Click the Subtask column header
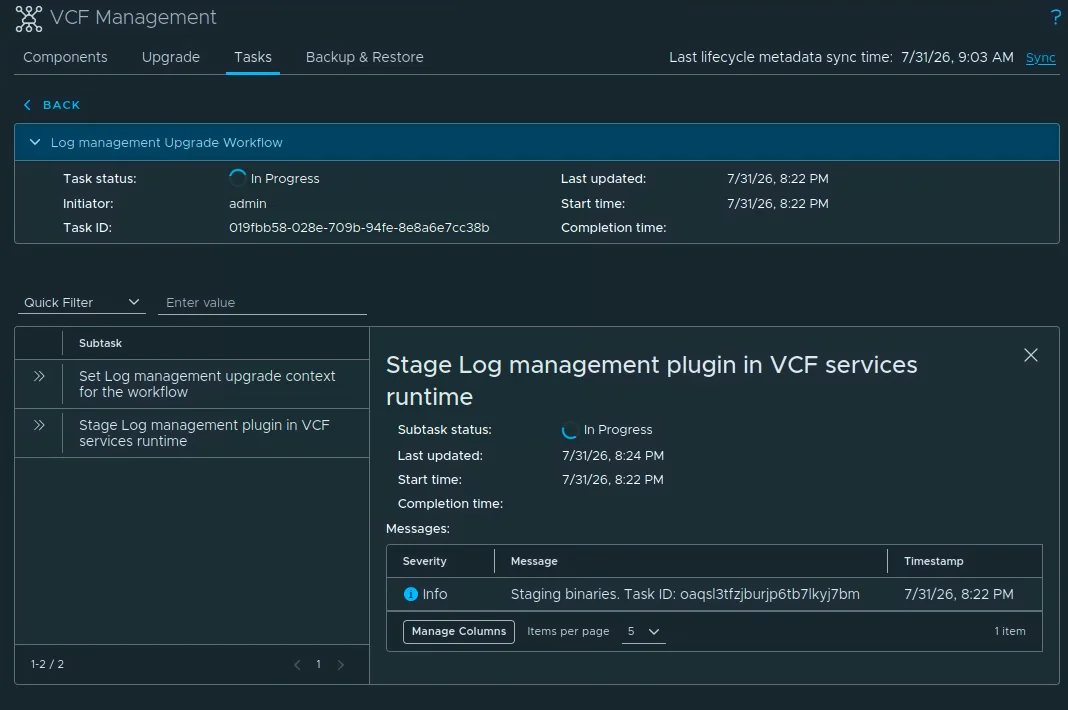Viewport: 1068px width, 710px height. (100, 343)
